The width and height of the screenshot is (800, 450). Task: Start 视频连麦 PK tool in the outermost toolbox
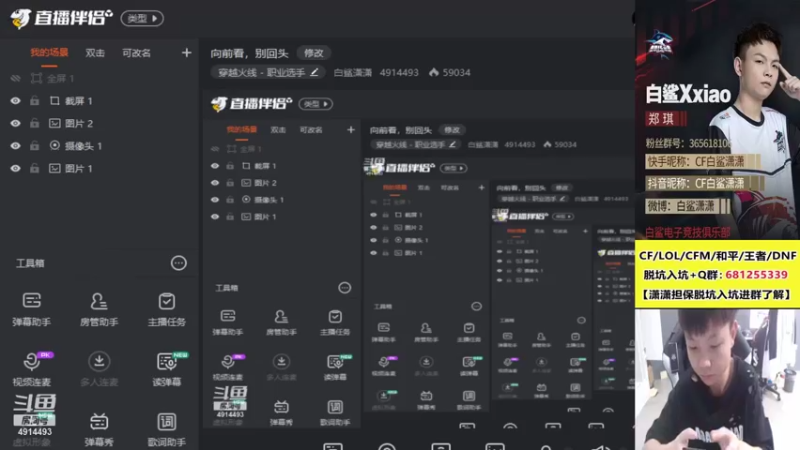[34, 368]
